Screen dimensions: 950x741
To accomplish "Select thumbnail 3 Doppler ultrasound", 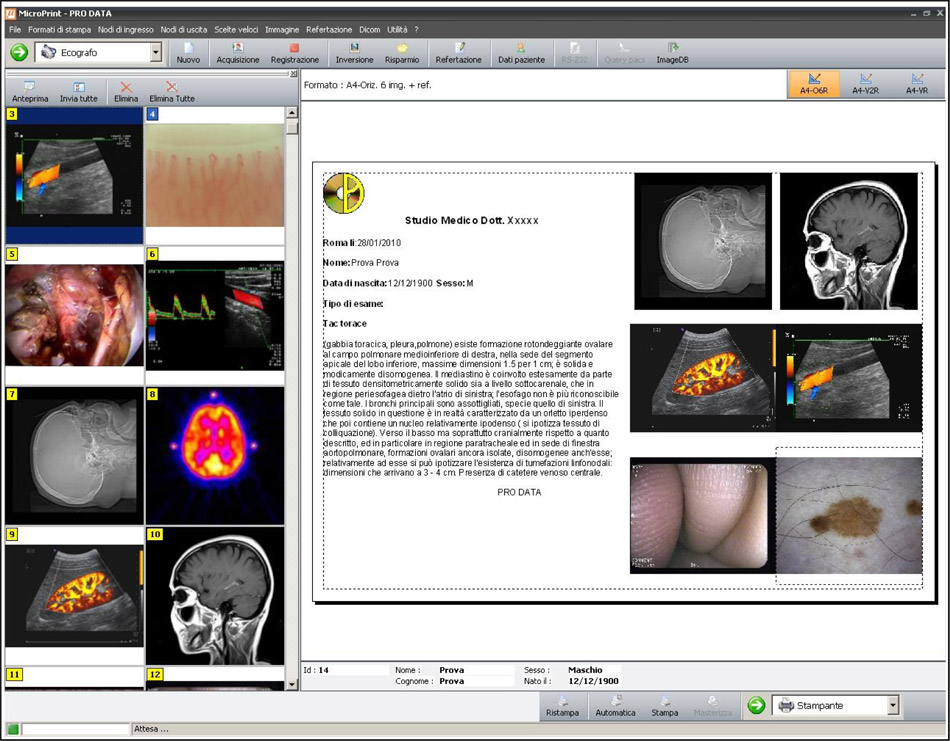I will [x=75, y=176].
